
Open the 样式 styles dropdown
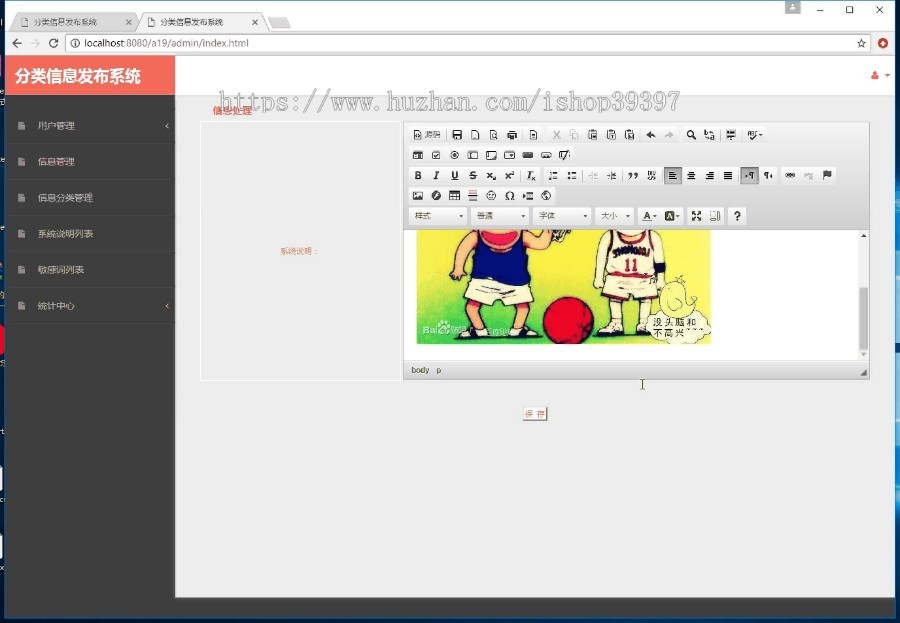pos(438,216)
